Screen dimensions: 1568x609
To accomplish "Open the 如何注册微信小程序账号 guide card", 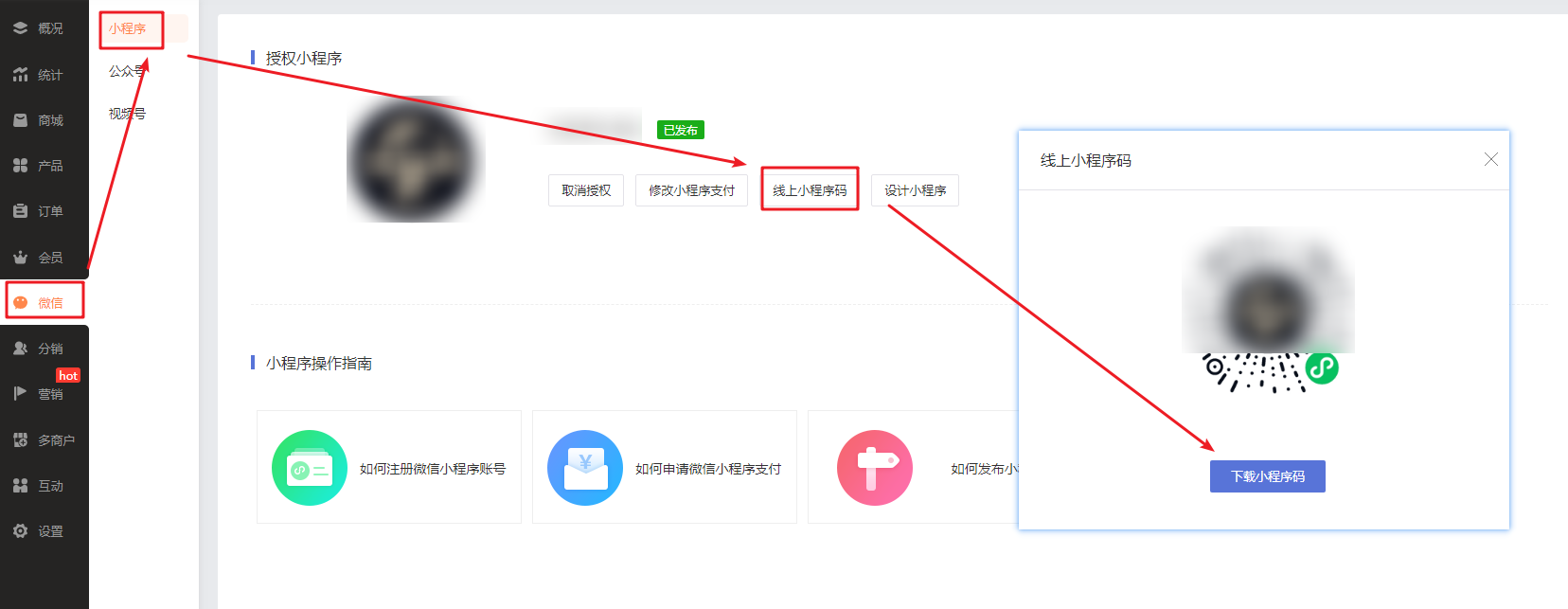I will click(x=389, y=468).
